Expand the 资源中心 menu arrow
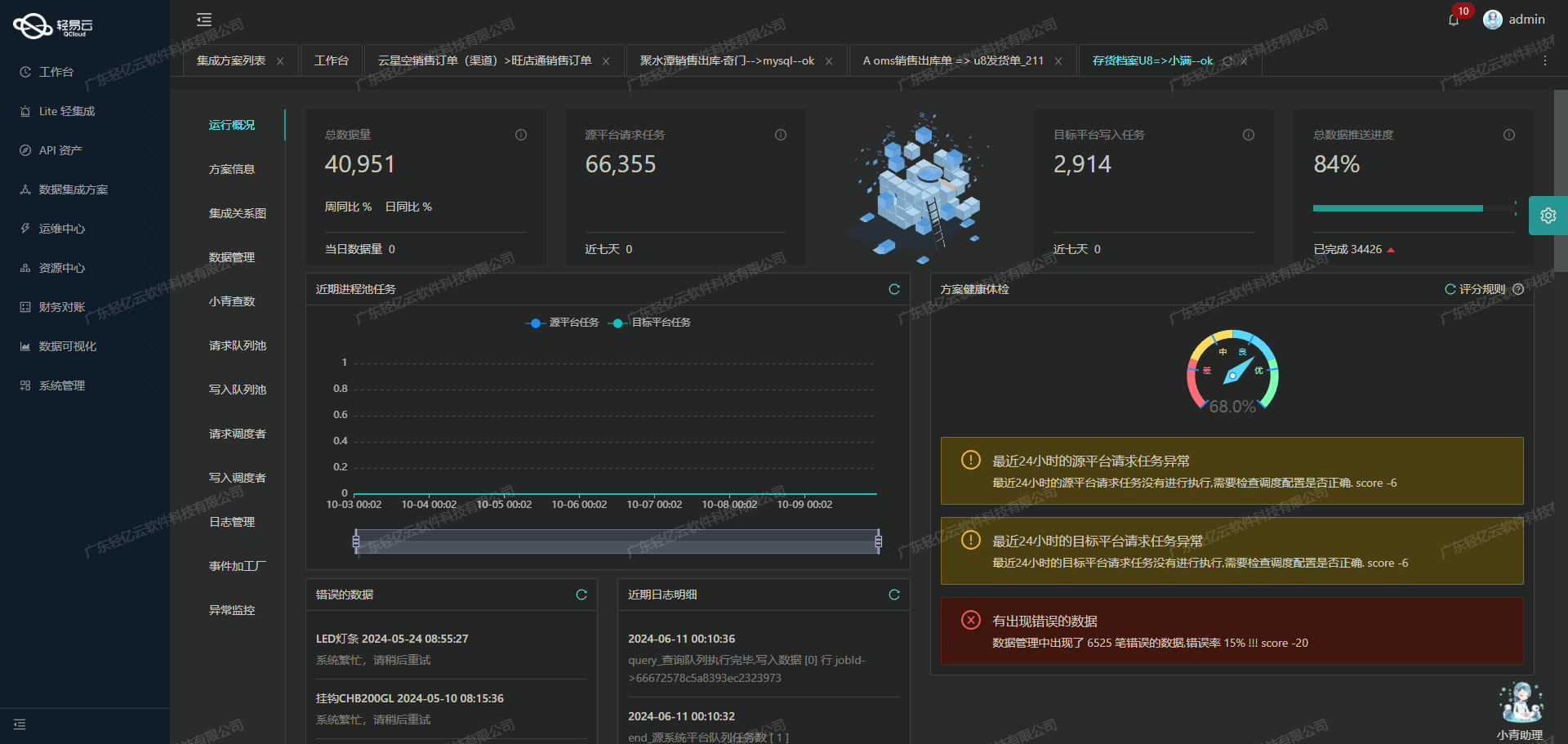This screenshot has width=1568, height=744. coord(152,268)
